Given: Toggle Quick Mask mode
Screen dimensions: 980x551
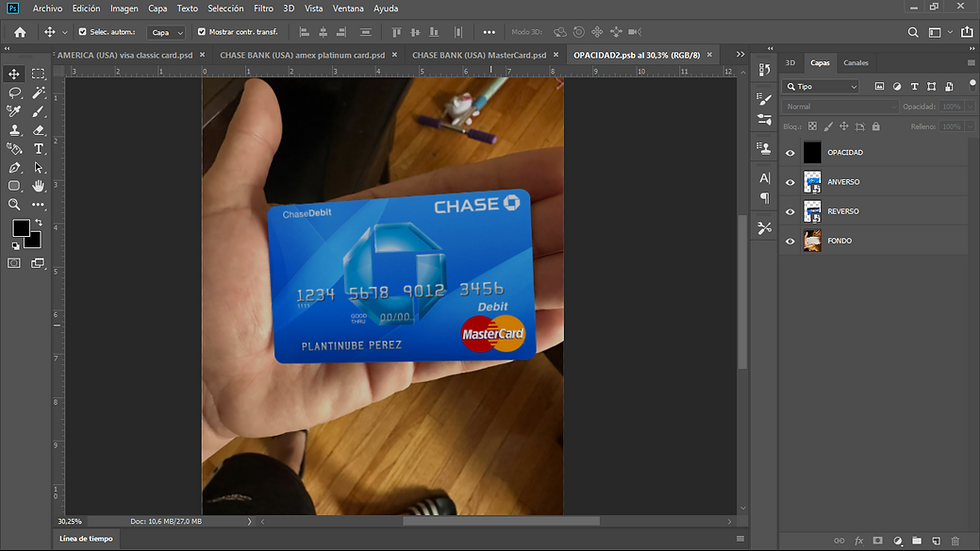Looking at the screenshot, I should coord(14,263).
